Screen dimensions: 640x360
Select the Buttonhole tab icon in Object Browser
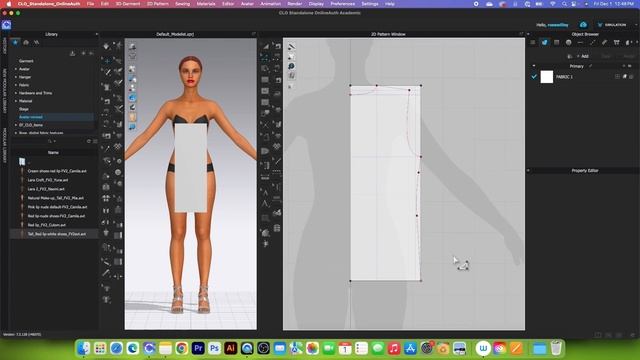click(580, 42)
